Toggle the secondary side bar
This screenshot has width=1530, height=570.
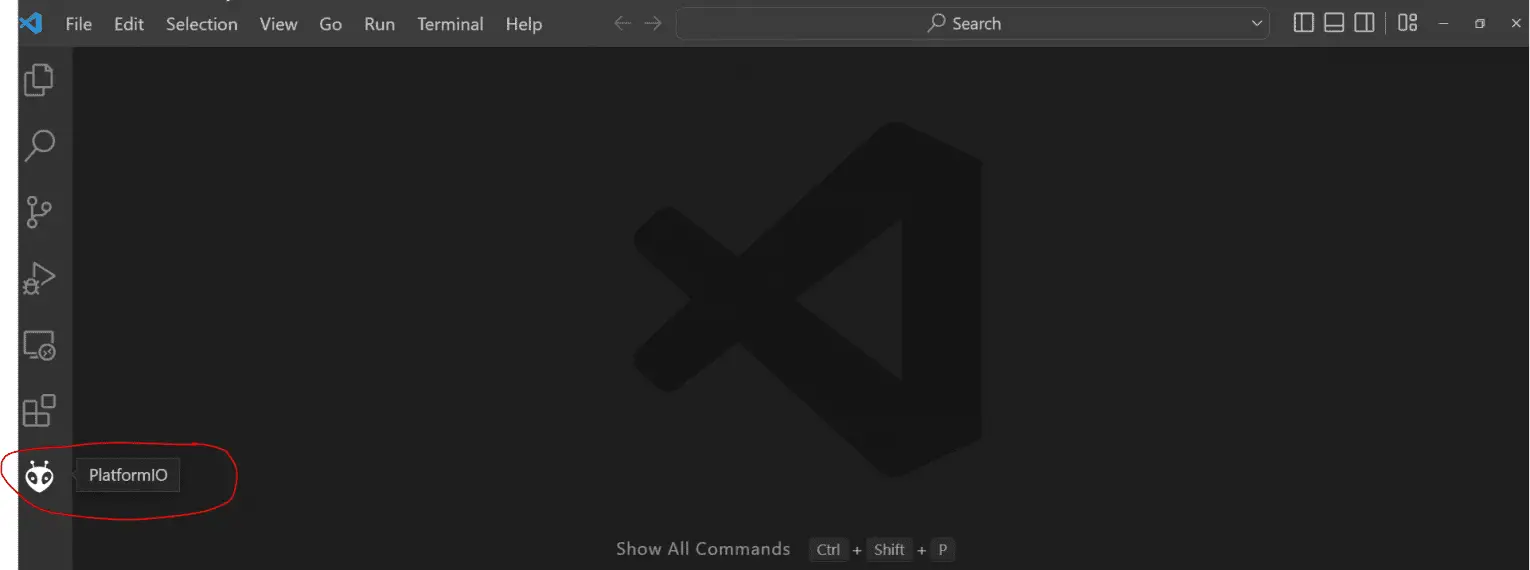(x=1364, y=23)
